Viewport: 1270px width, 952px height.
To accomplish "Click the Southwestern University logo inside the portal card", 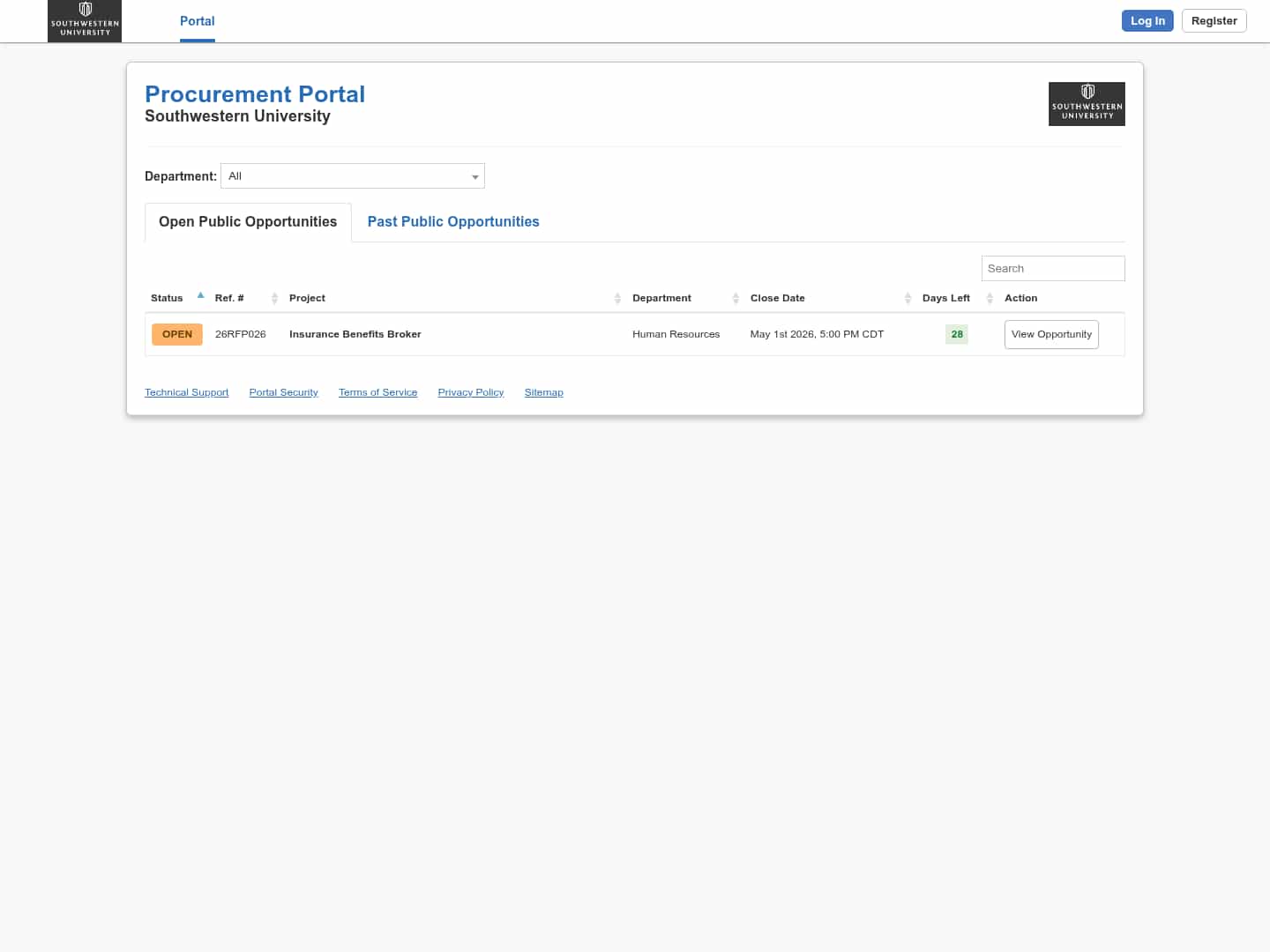I will [1087, 103].
